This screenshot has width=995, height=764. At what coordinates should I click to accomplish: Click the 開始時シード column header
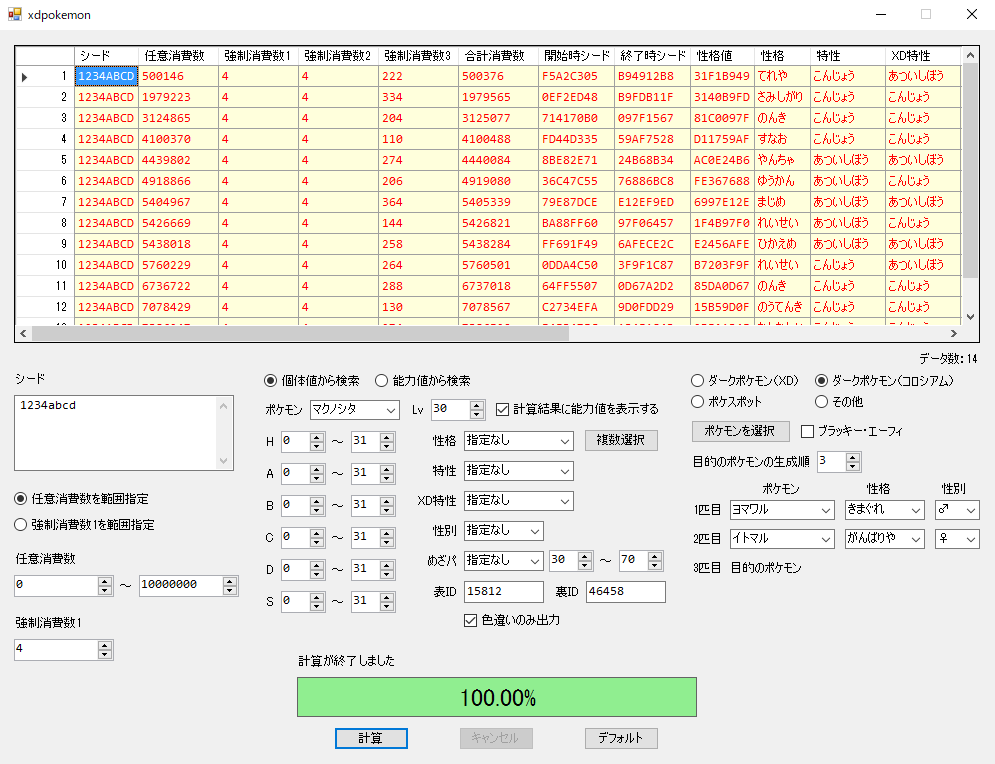point(576,56)
